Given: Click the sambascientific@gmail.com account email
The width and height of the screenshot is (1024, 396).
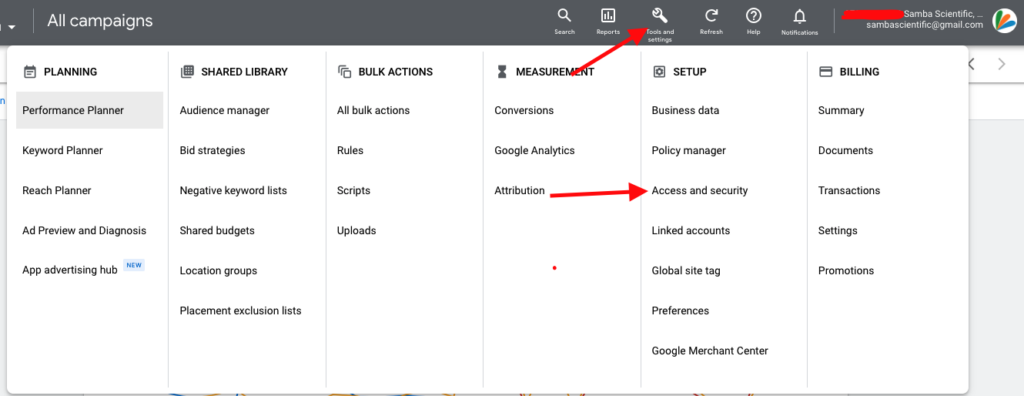Looking at the screenshot, I should point(924,25).
